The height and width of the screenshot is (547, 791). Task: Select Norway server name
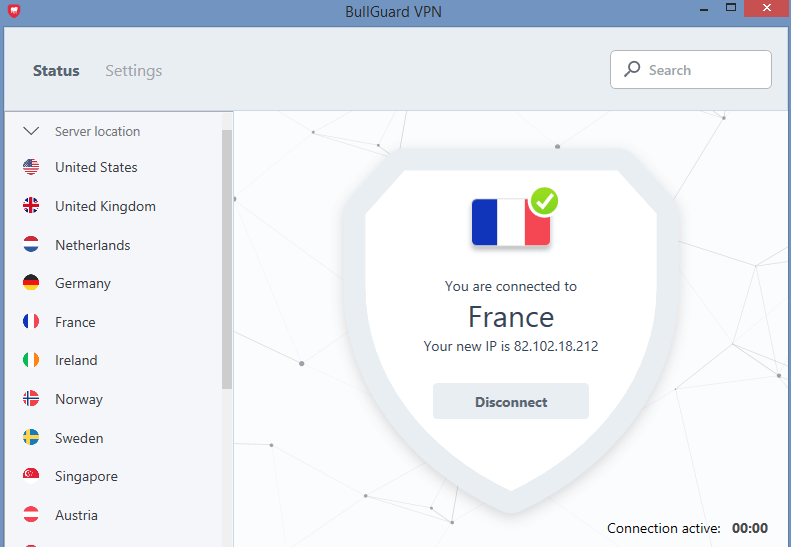click(x=79, y=399)
